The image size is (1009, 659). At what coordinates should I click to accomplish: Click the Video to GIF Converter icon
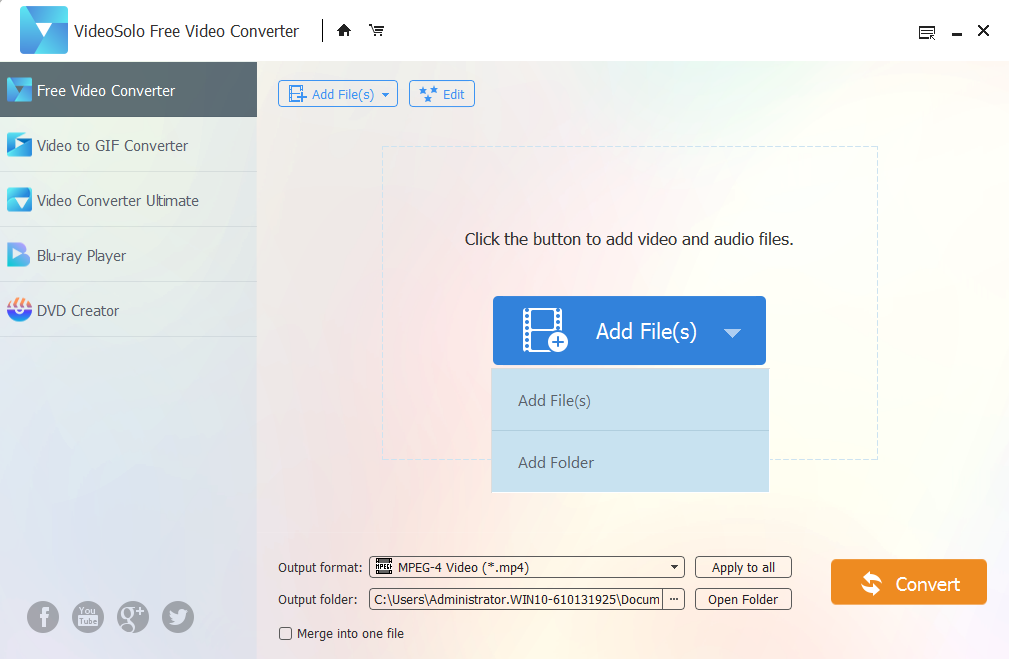pyautogui.click(x=19, y=145)
